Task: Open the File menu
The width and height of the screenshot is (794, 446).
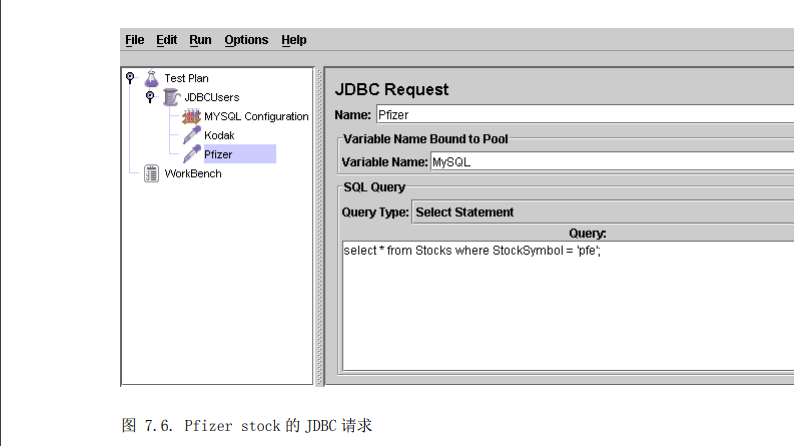Action: coord(135,40)
